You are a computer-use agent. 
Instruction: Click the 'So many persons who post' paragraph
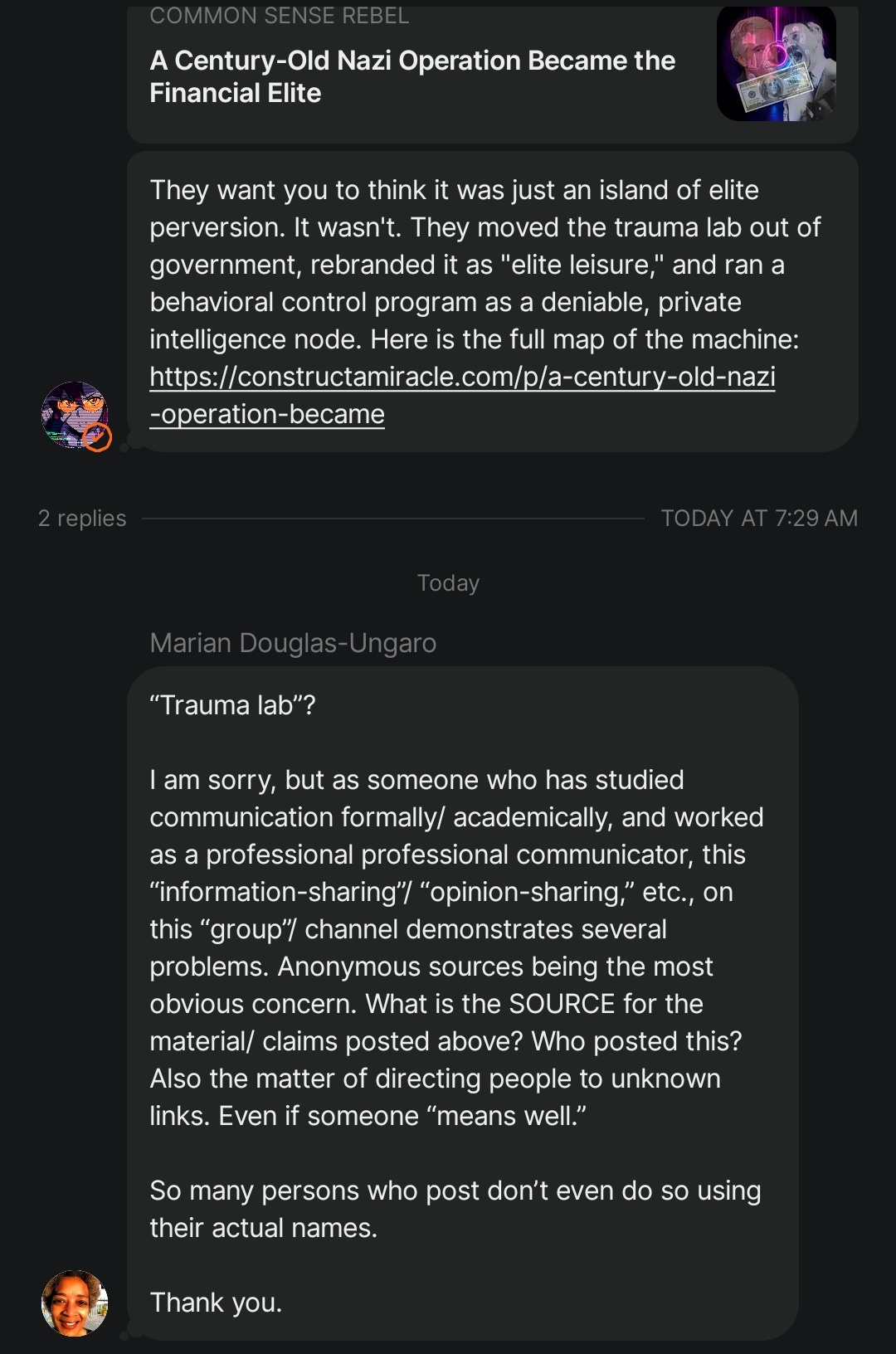tap(455, 1209)
